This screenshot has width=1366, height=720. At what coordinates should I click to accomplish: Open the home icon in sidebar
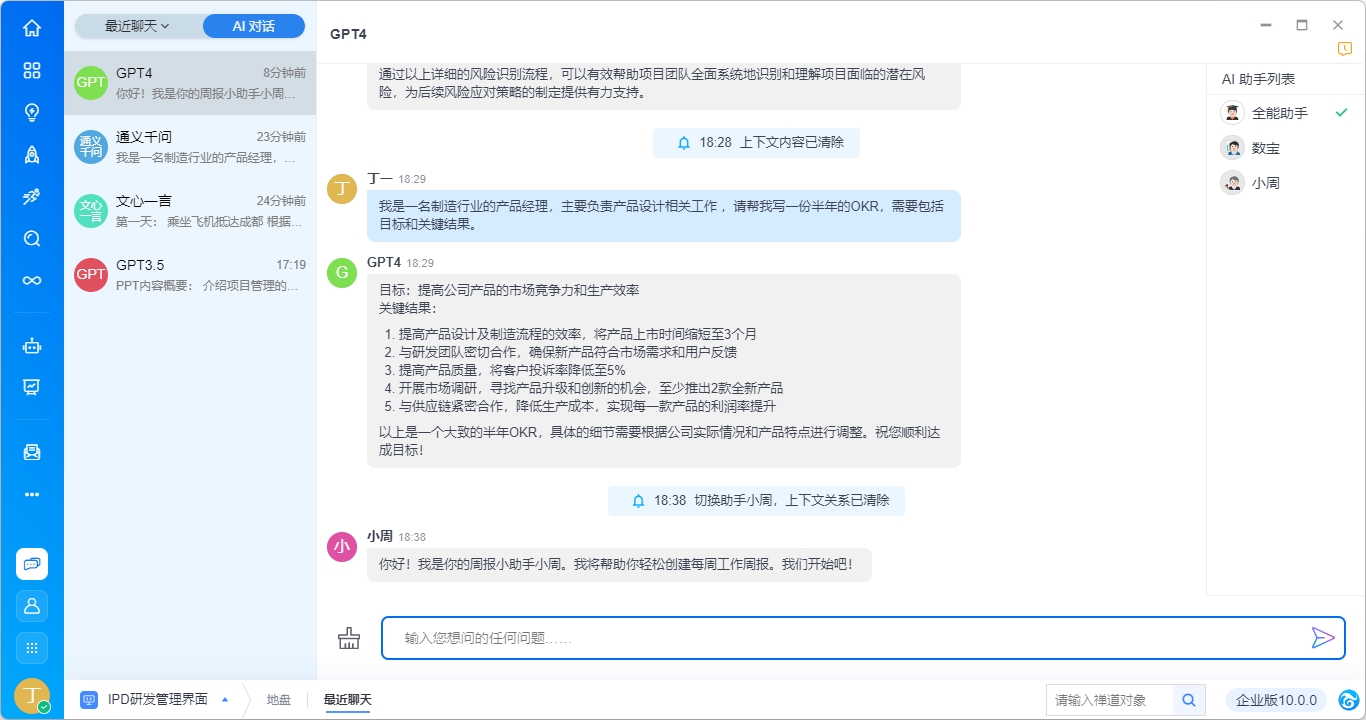pos(32,28)
